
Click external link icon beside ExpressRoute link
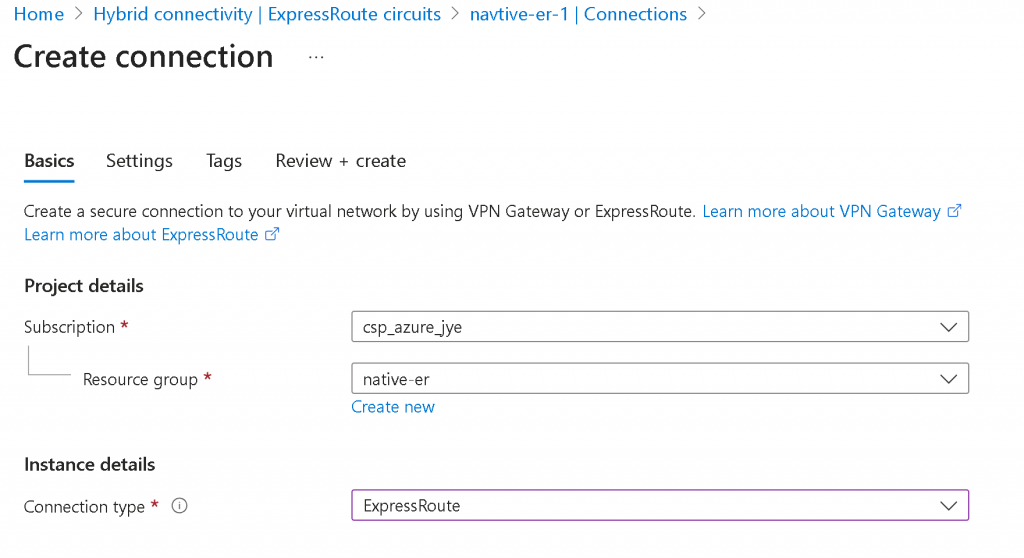[x=272, y=235]
